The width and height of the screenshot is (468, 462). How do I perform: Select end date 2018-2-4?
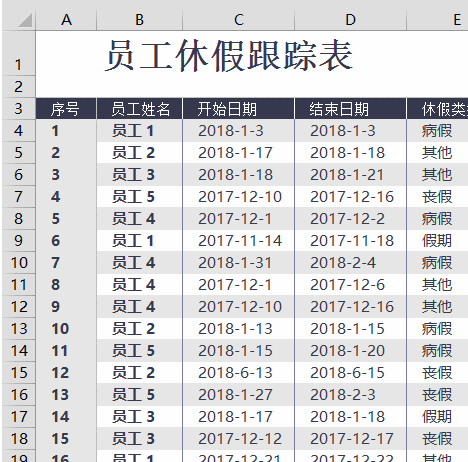coord(350,263)
